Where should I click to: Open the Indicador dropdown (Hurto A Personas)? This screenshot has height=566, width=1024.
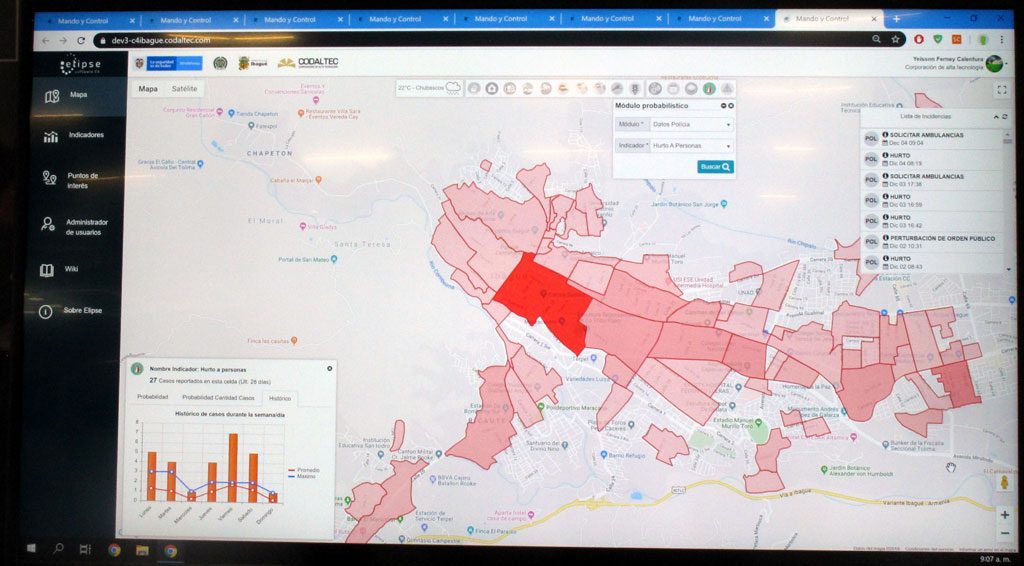pos(690,146)
